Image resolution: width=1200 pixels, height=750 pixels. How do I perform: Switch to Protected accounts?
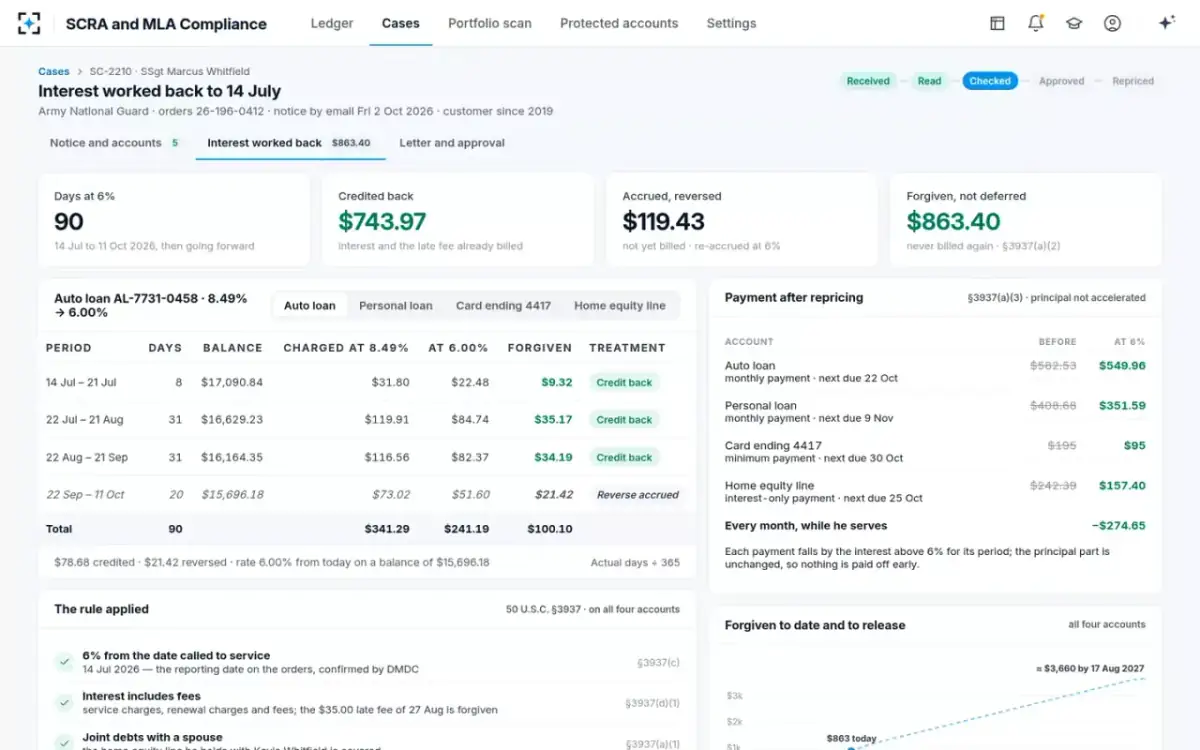click(x=619, y=23)
